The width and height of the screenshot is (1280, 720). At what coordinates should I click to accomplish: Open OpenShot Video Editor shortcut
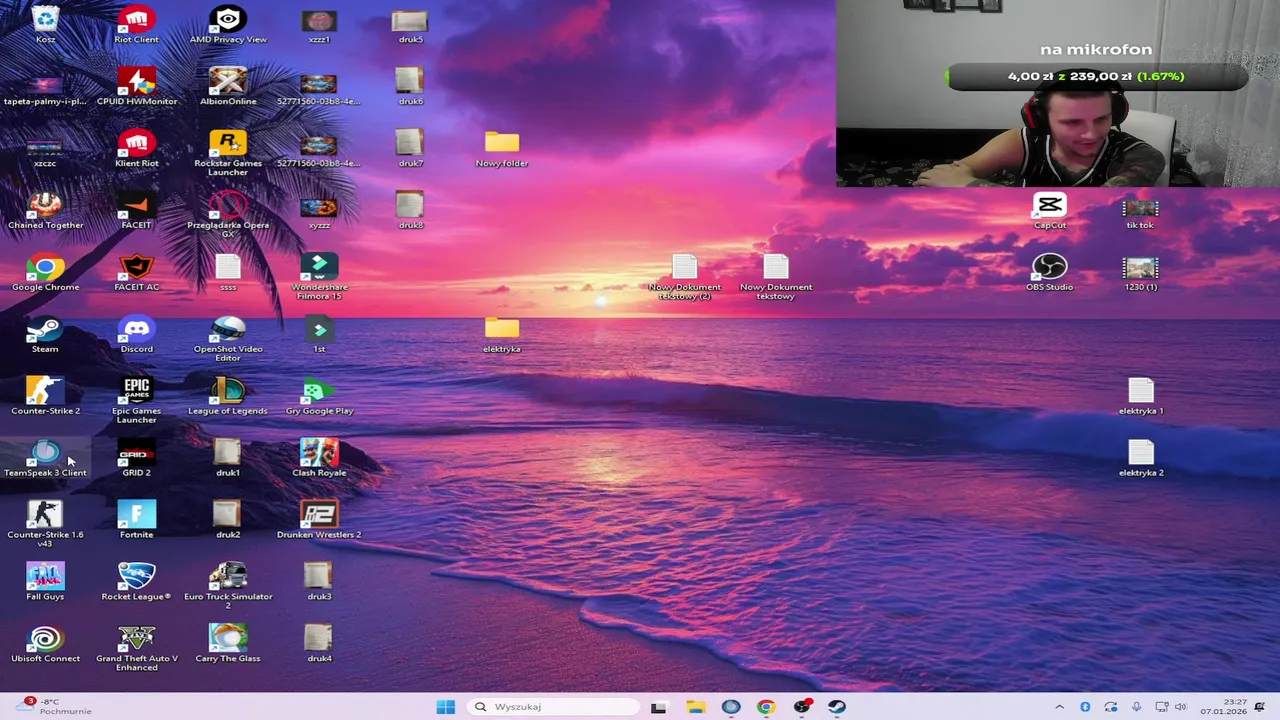point(228,340)
